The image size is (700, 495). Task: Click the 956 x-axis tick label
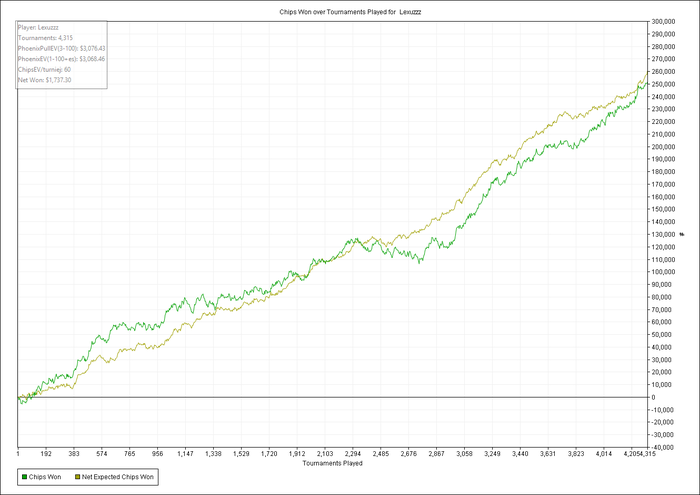tap(158, 454)
